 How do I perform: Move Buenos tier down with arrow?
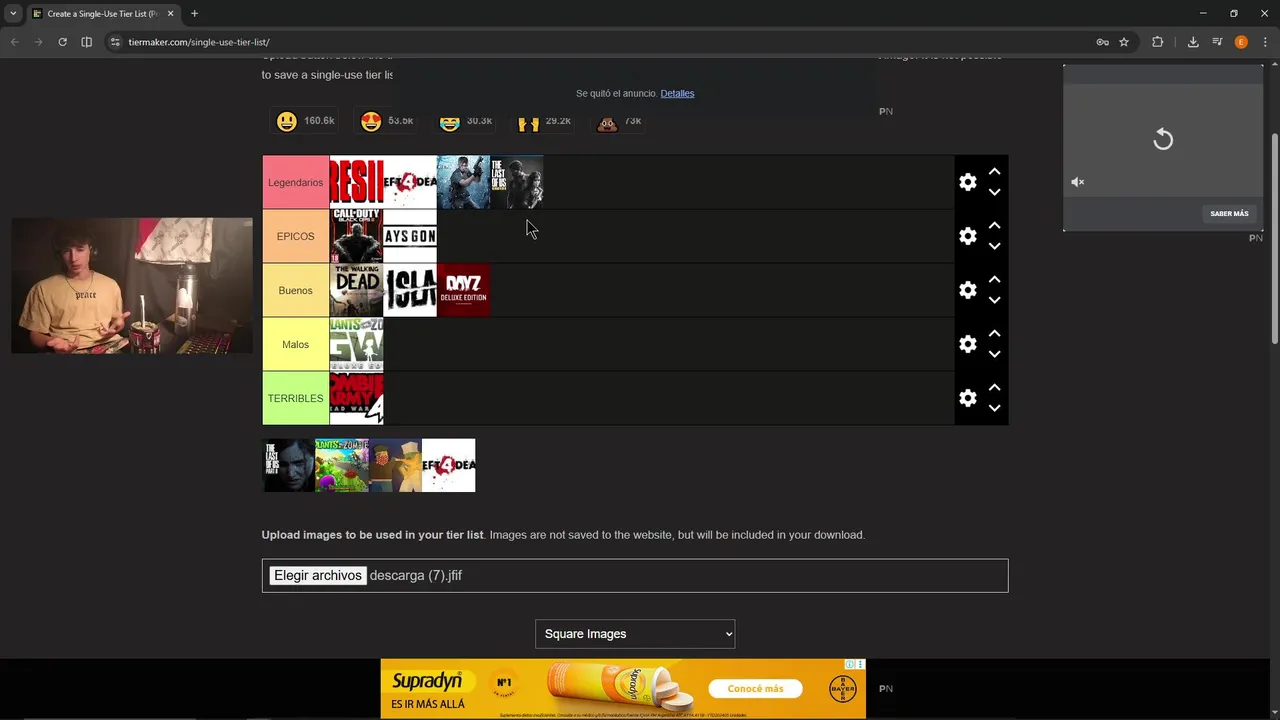tap(994, 300)
